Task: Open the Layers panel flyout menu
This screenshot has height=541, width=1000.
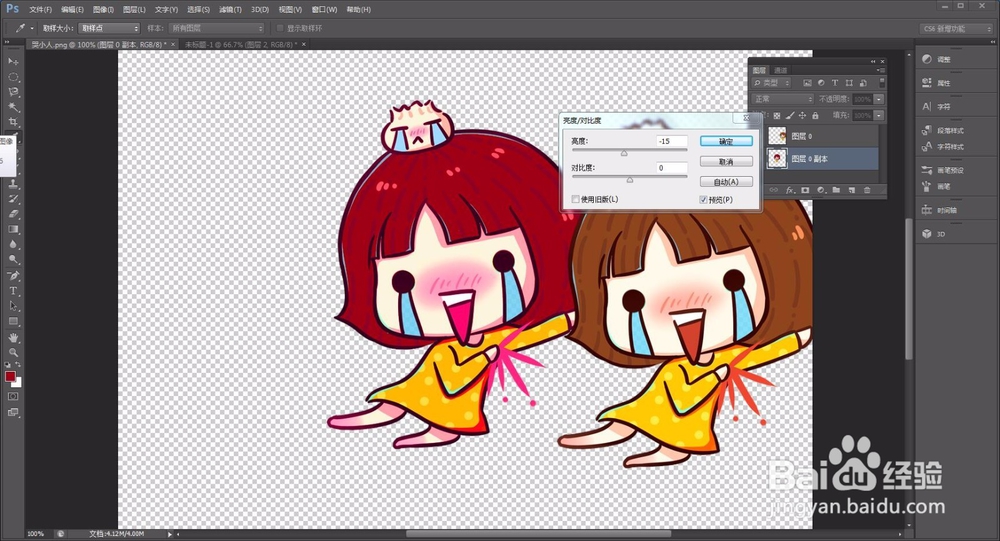Action: pyautogui.click(x=881, y=70)
